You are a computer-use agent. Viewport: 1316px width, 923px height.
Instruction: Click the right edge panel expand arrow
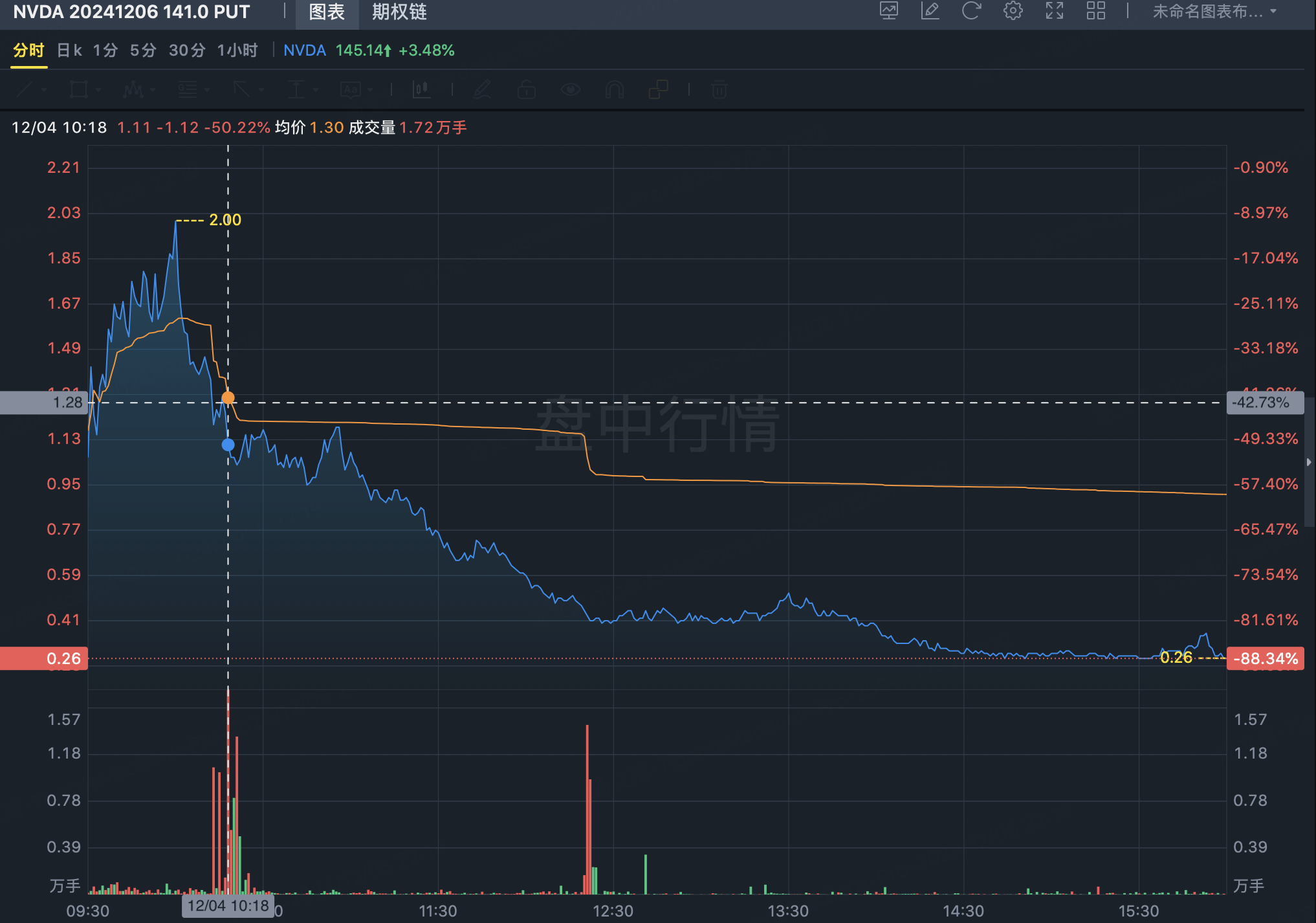pyautogui.click(x=1309, y=462)
